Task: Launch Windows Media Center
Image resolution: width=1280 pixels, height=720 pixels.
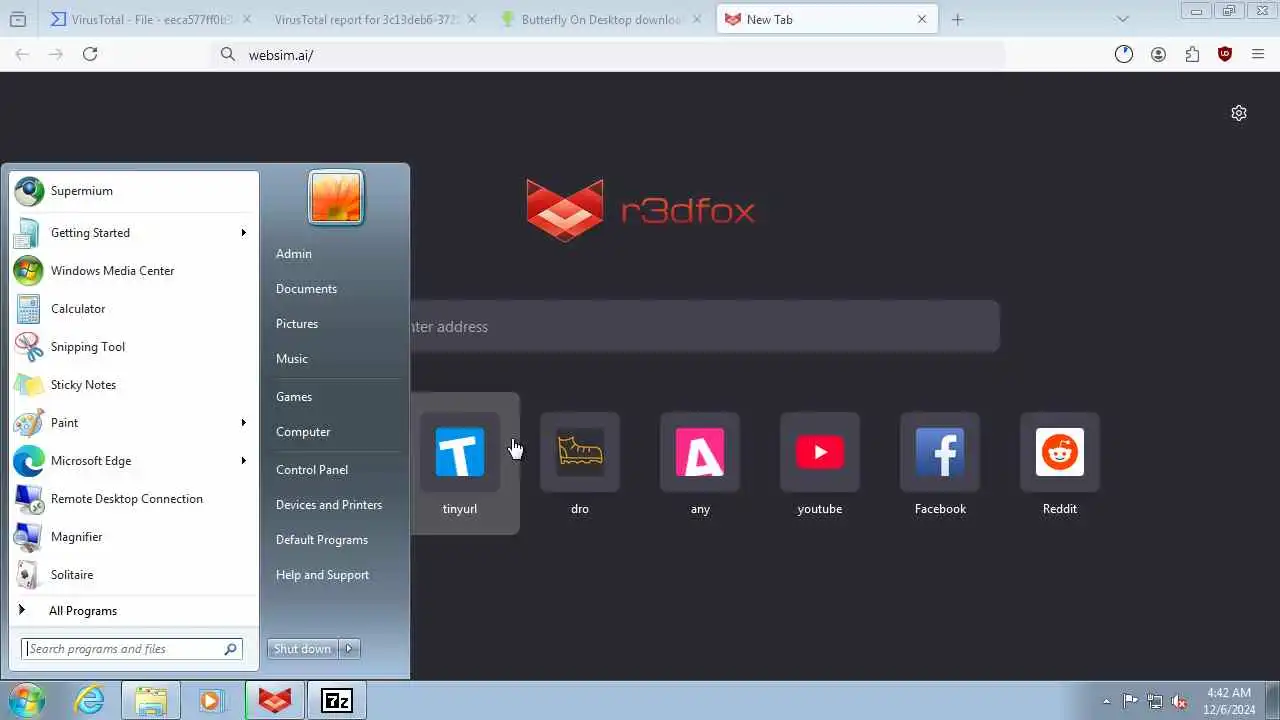Action: (x=134, y=271)
